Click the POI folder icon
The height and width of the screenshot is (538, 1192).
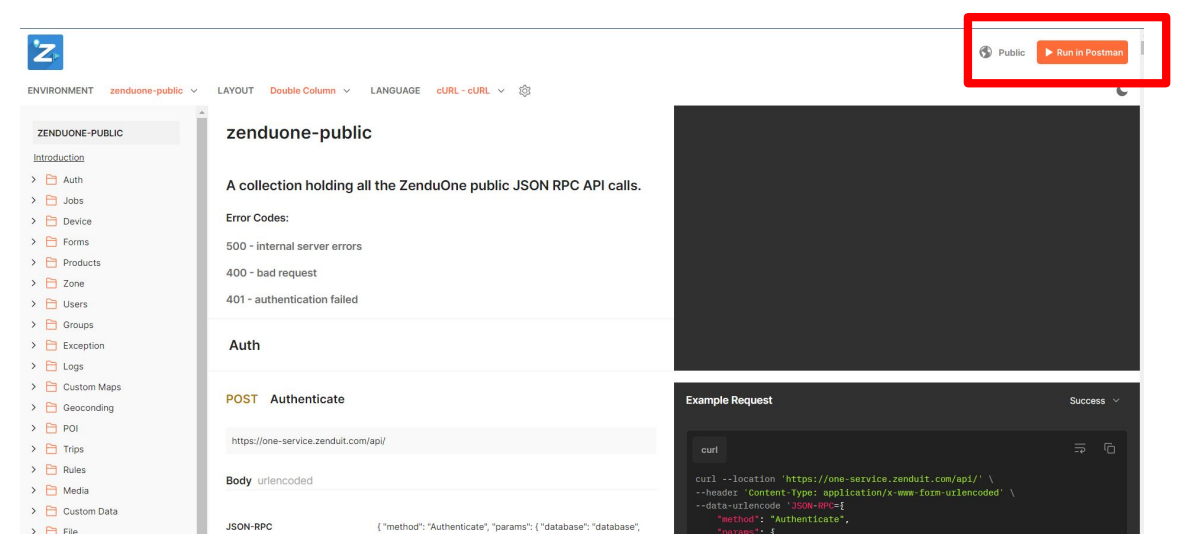(52, 429)
